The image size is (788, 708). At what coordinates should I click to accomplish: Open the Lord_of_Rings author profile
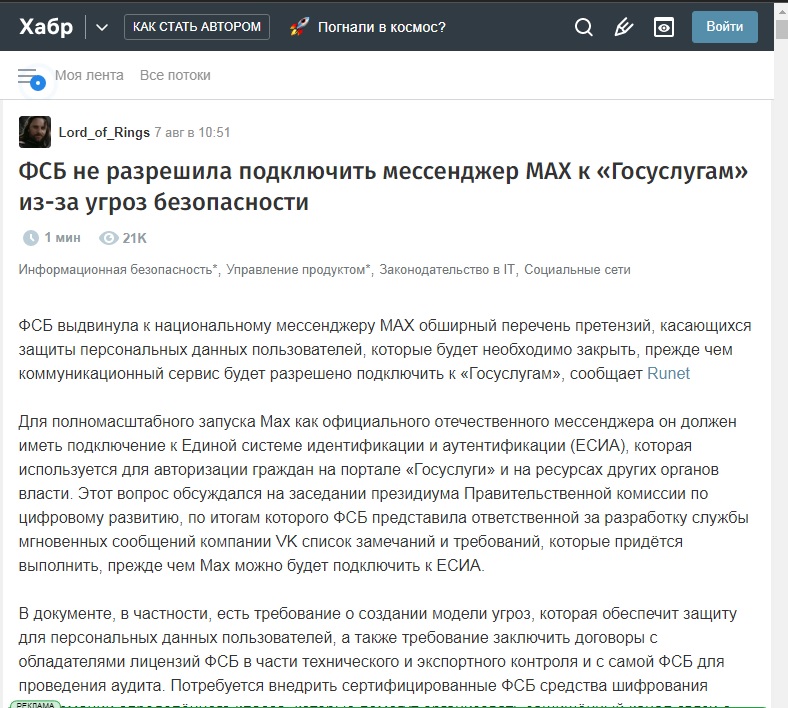104,132
